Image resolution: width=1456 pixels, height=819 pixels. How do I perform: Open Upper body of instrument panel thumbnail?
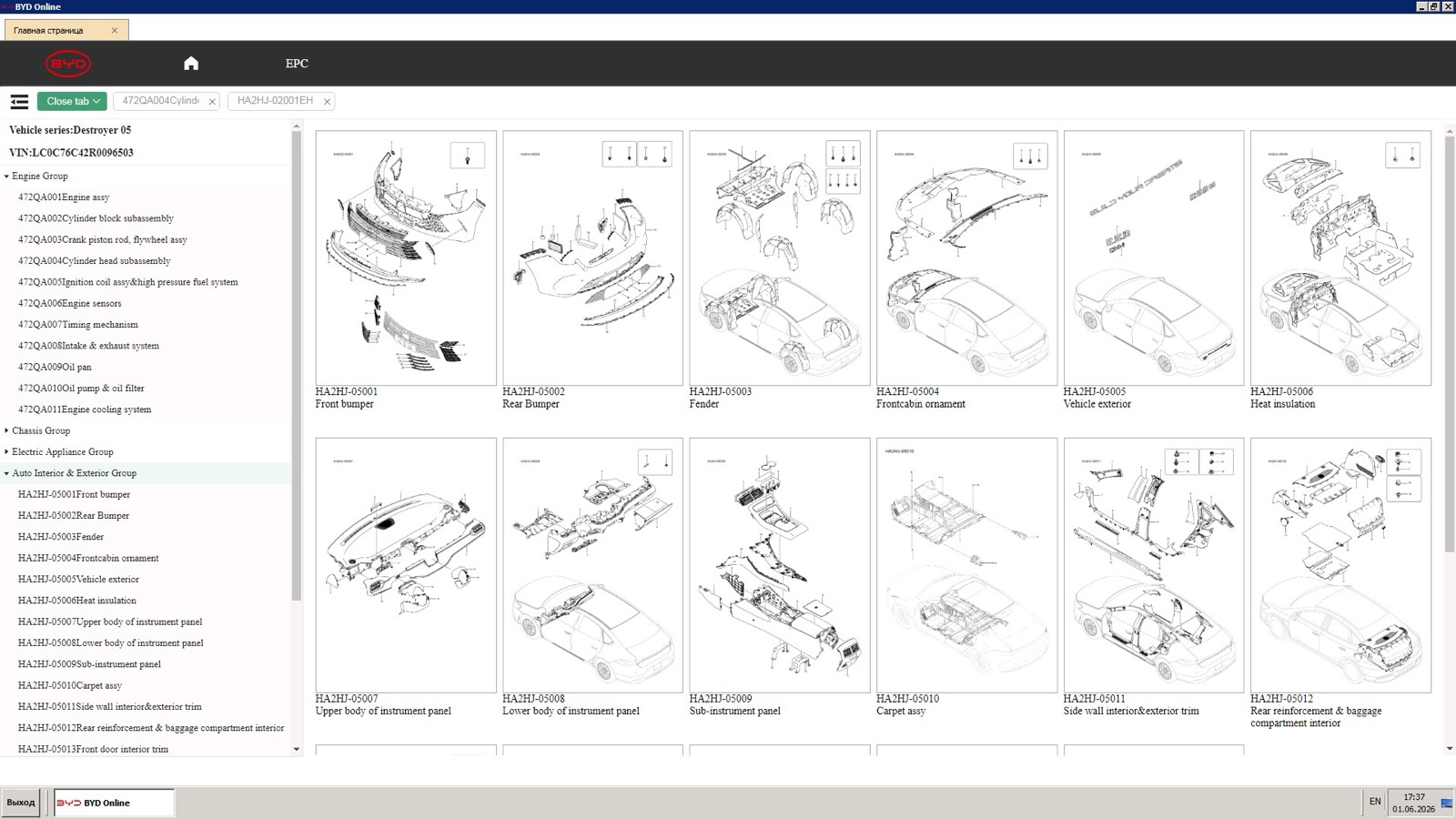pos(406,565)
